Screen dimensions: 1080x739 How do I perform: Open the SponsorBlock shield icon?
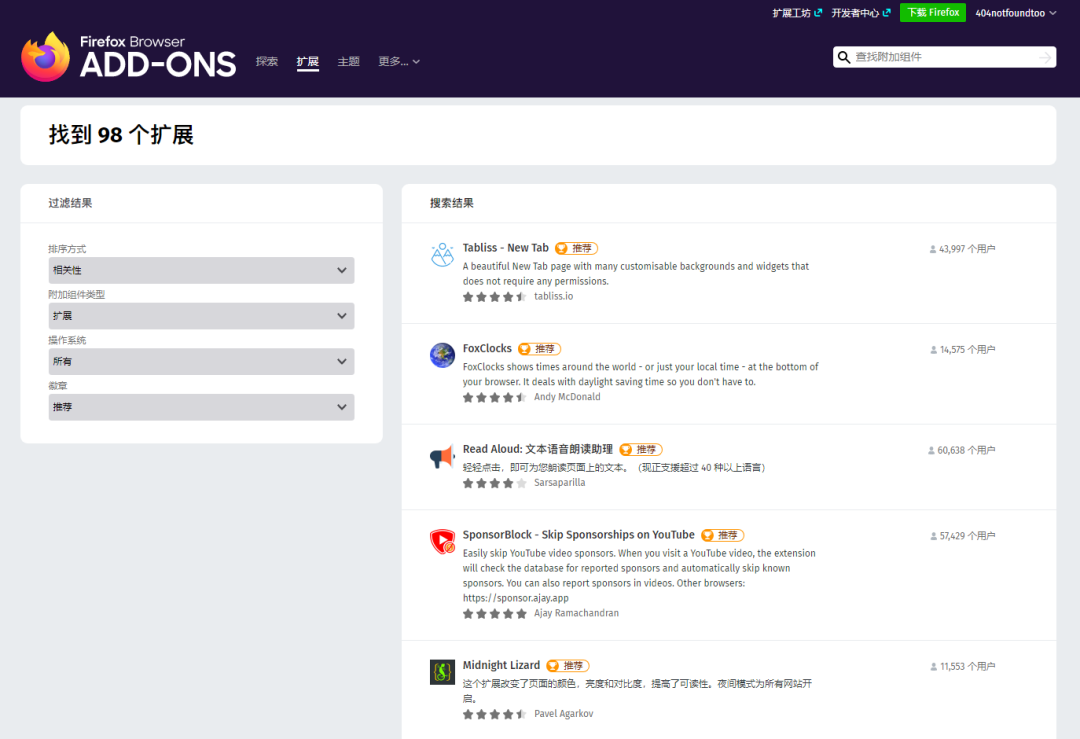pos(442,541)
